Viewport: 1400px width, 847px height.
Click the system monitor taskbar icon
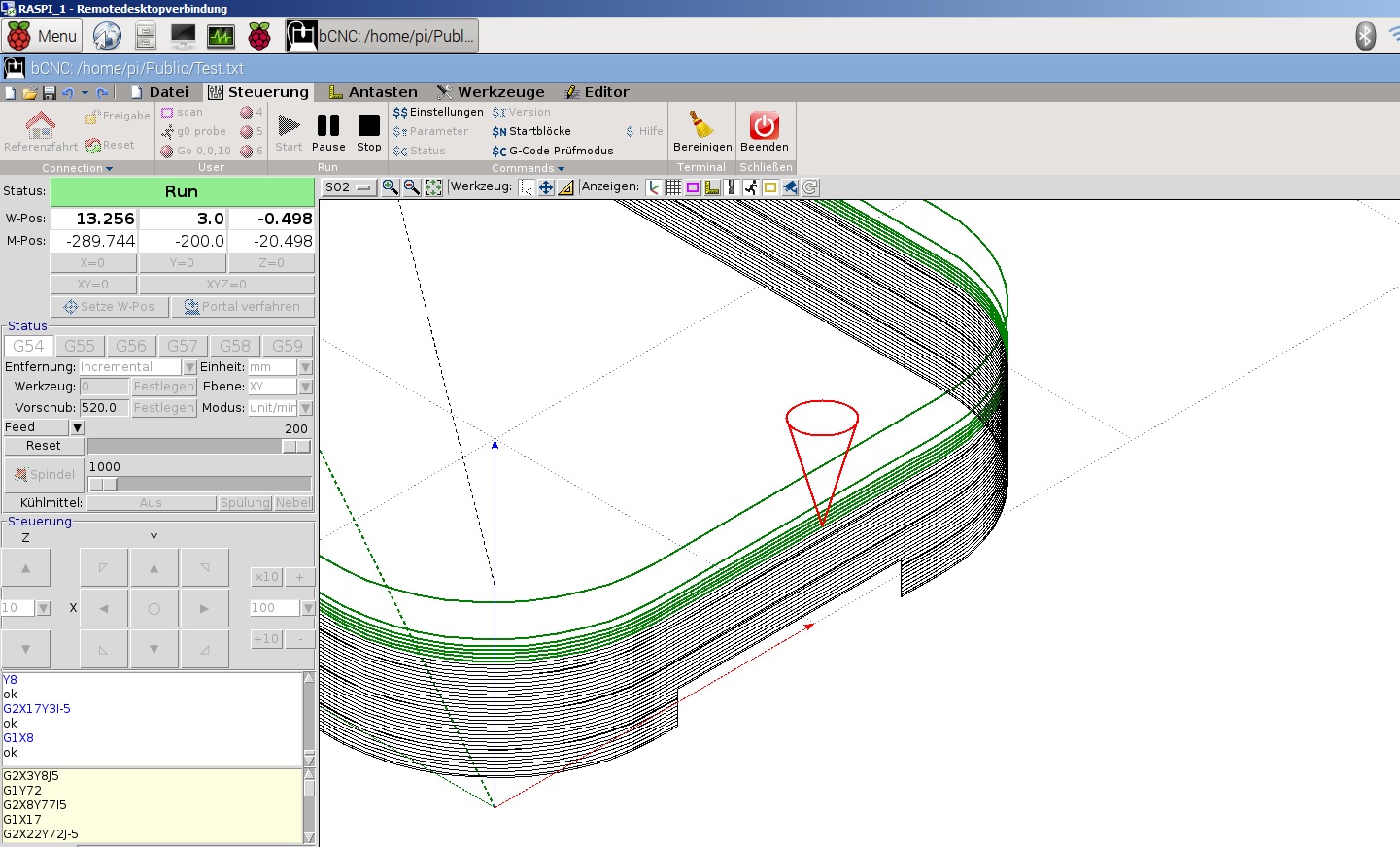222,37
